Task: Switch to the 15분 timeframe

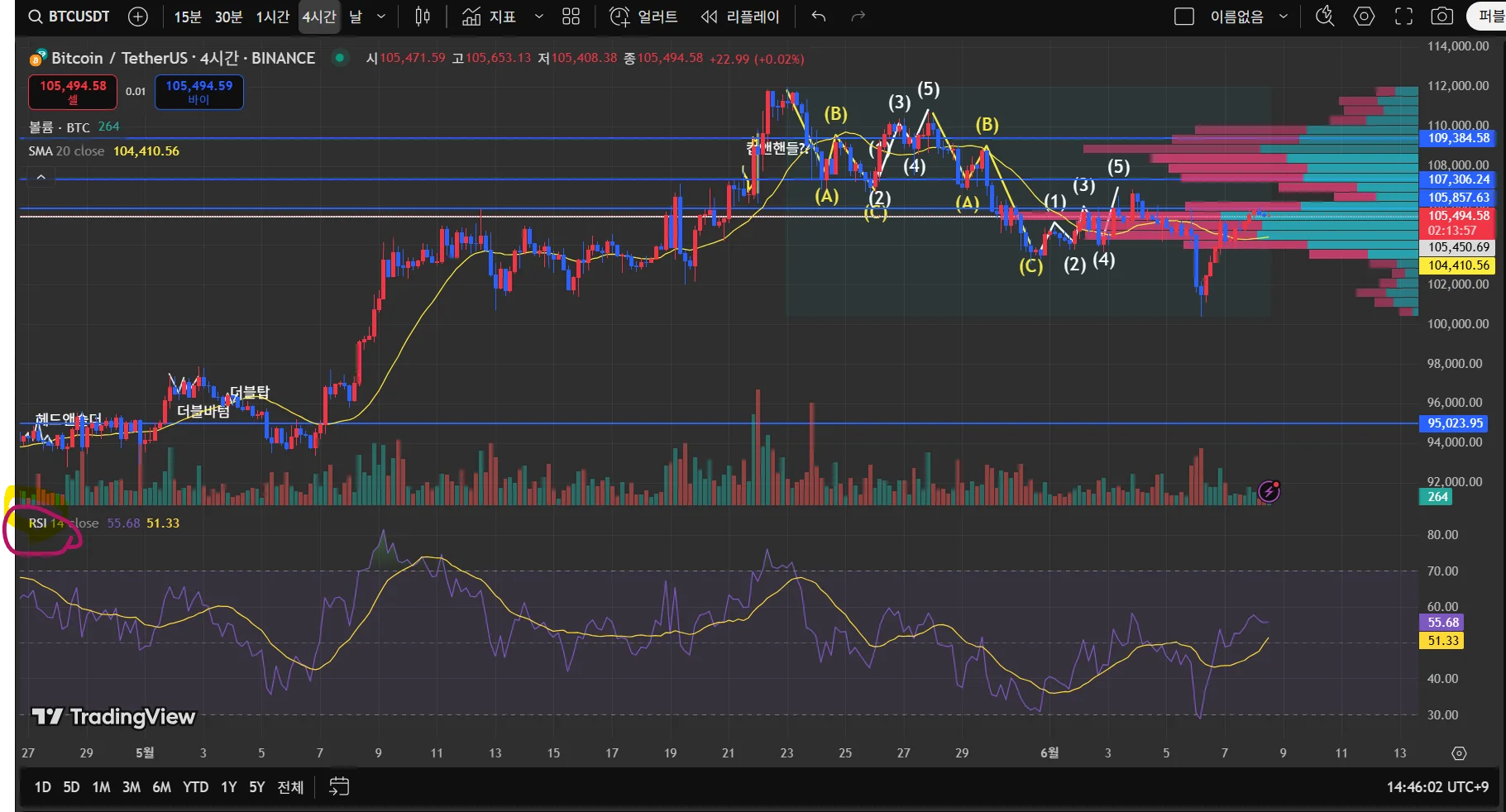Action: tap(188, 17)
